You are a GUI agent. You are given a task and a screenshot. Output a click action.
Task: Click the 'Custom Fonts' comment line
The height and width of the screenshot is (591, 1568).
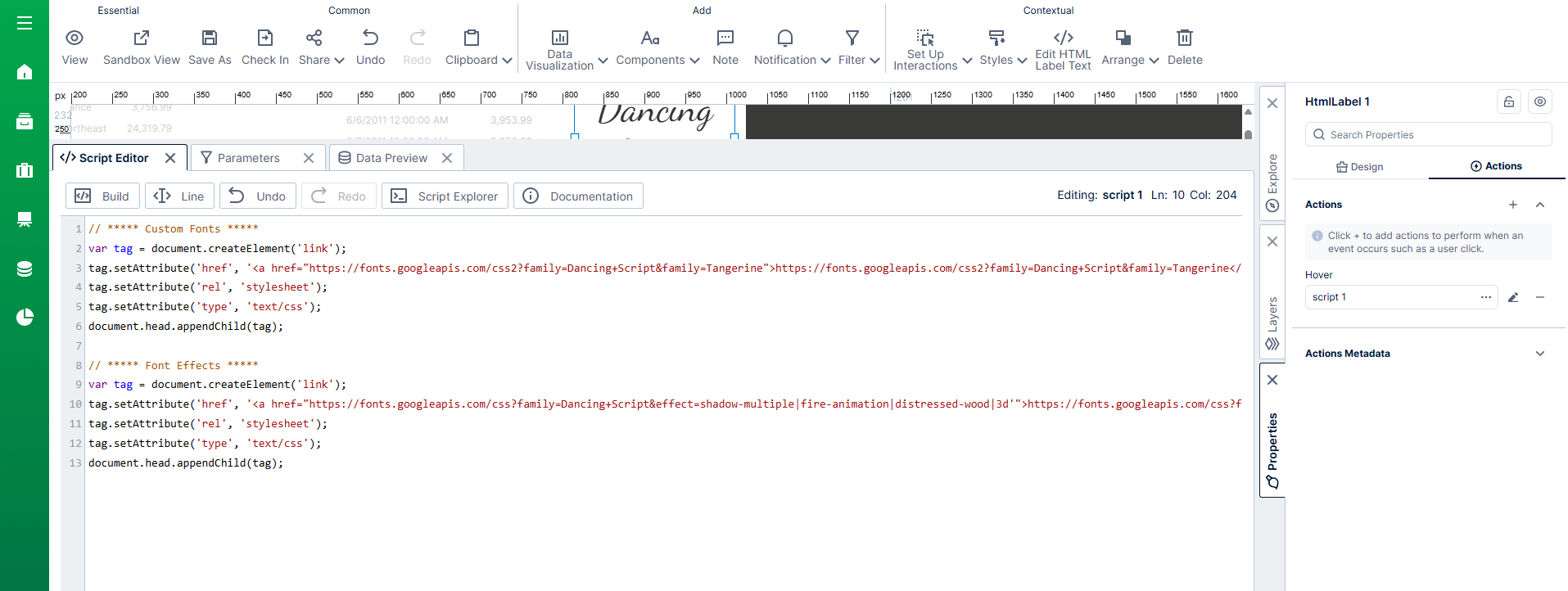(x=174, y=229)
